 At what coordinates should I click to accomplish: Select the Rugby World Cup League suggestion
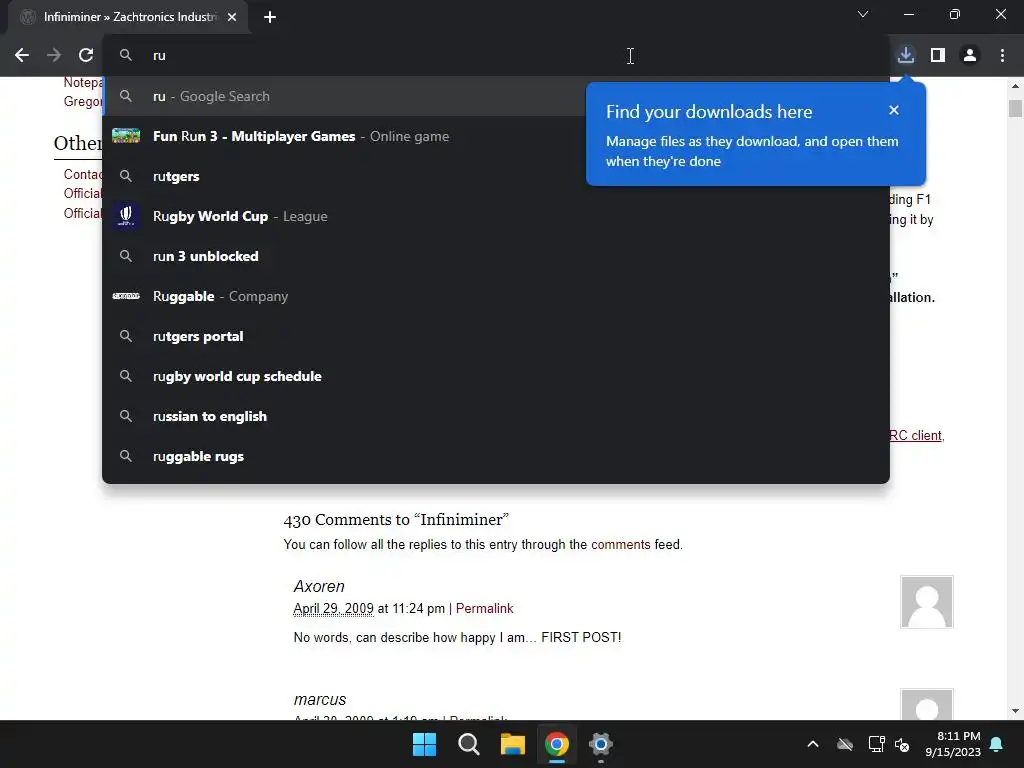coord(496,216)
